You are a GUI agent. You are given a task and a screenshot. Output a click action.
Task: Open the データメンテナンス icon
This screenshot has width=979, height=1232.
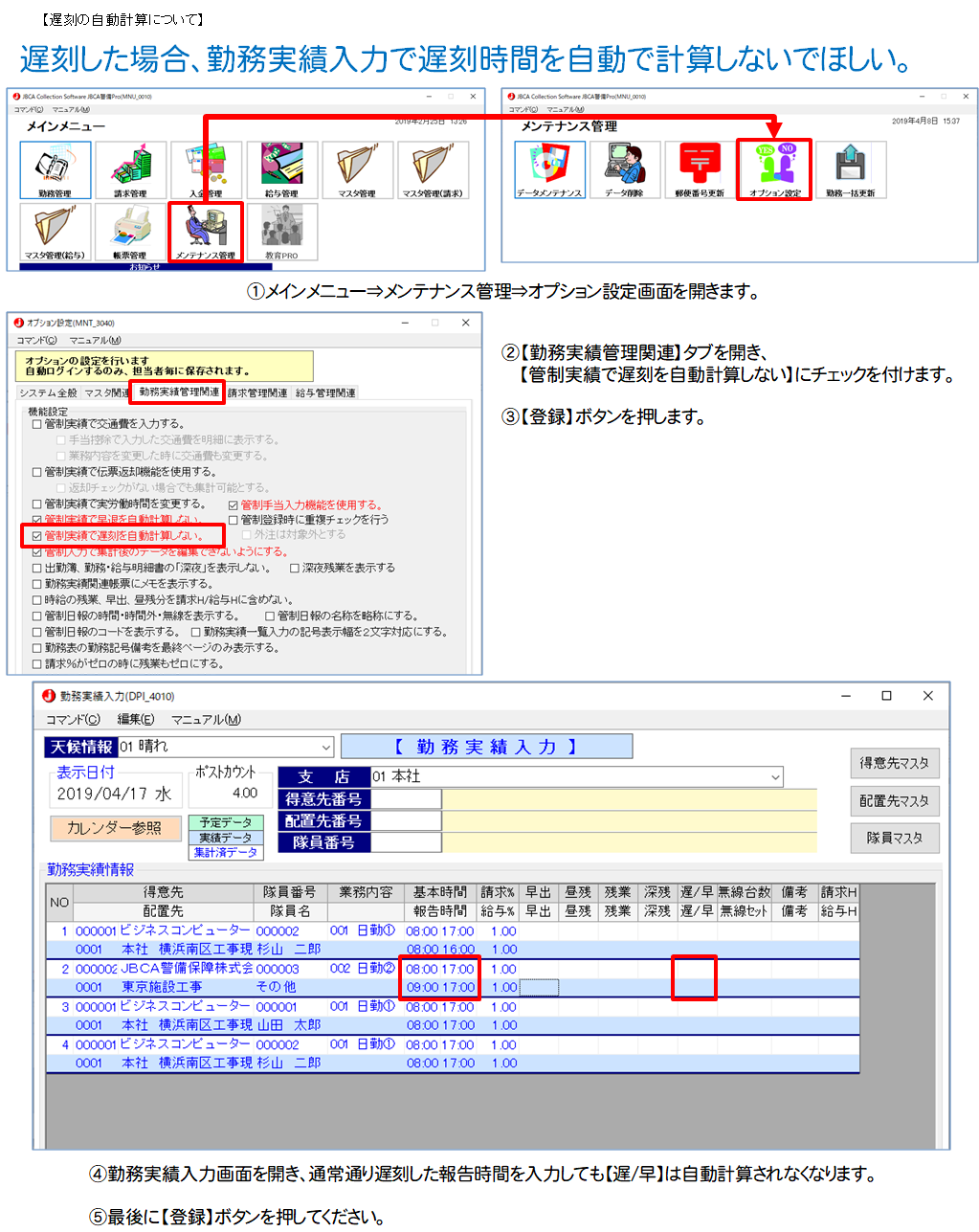(x=549, y=168)
